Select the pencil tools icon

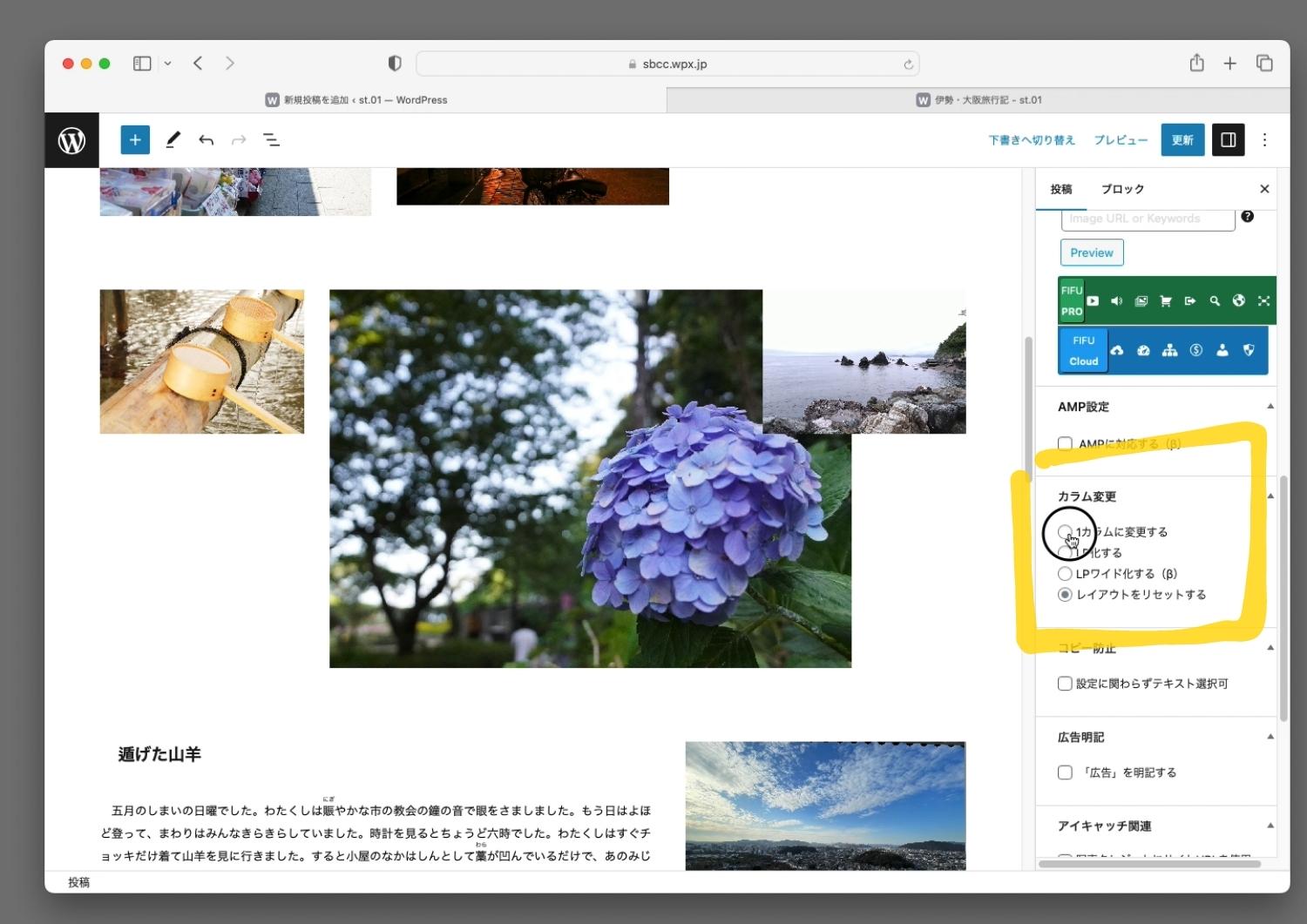[x=173, y=140]
